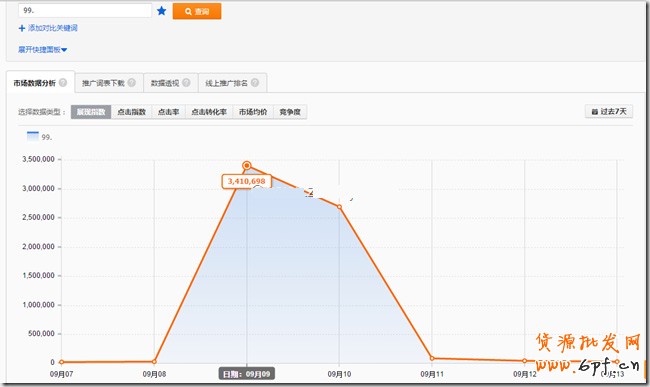Click the help icon beside 数据透视 tab
The image size is (650, 387).
click(186, 82)
